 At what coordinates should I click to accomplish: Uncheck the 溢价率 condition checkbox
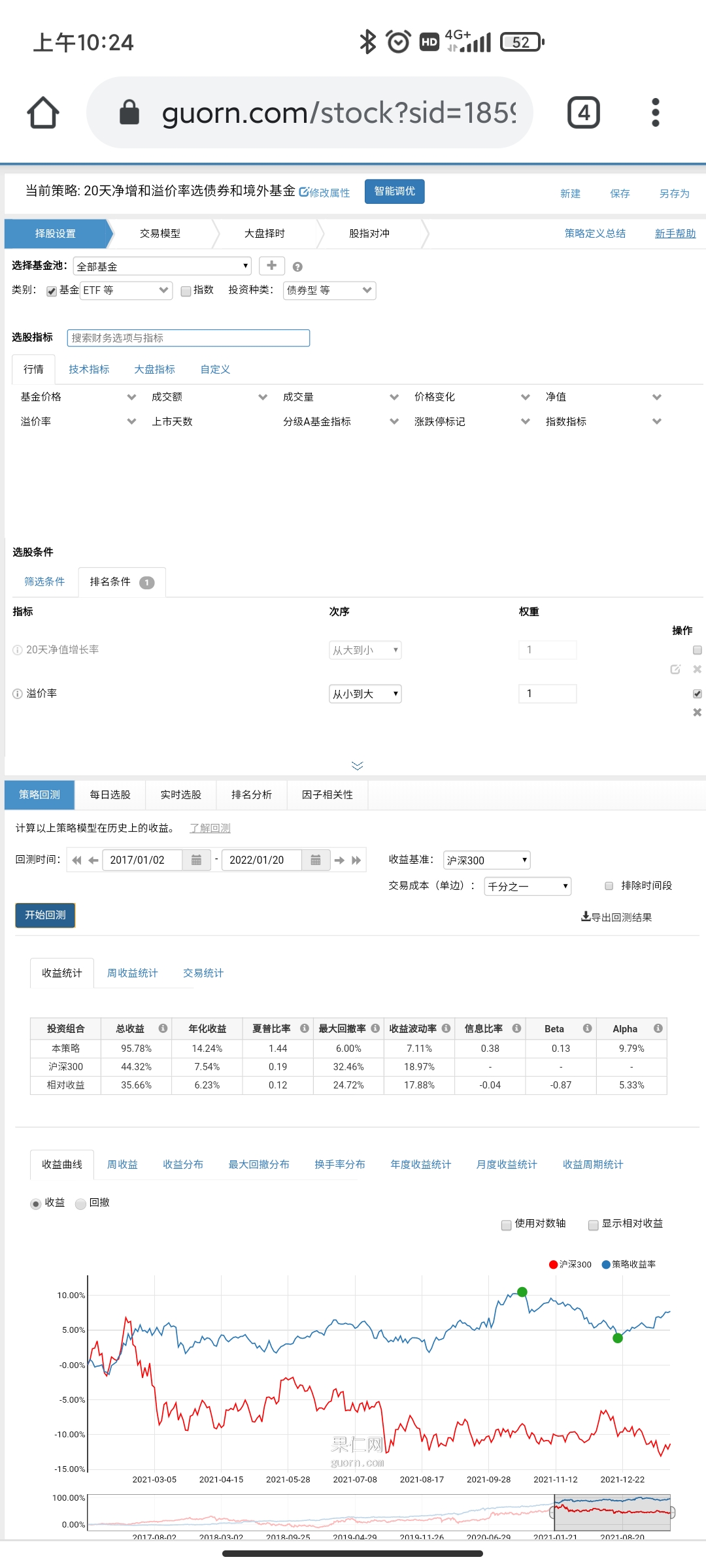coord(698,694)
